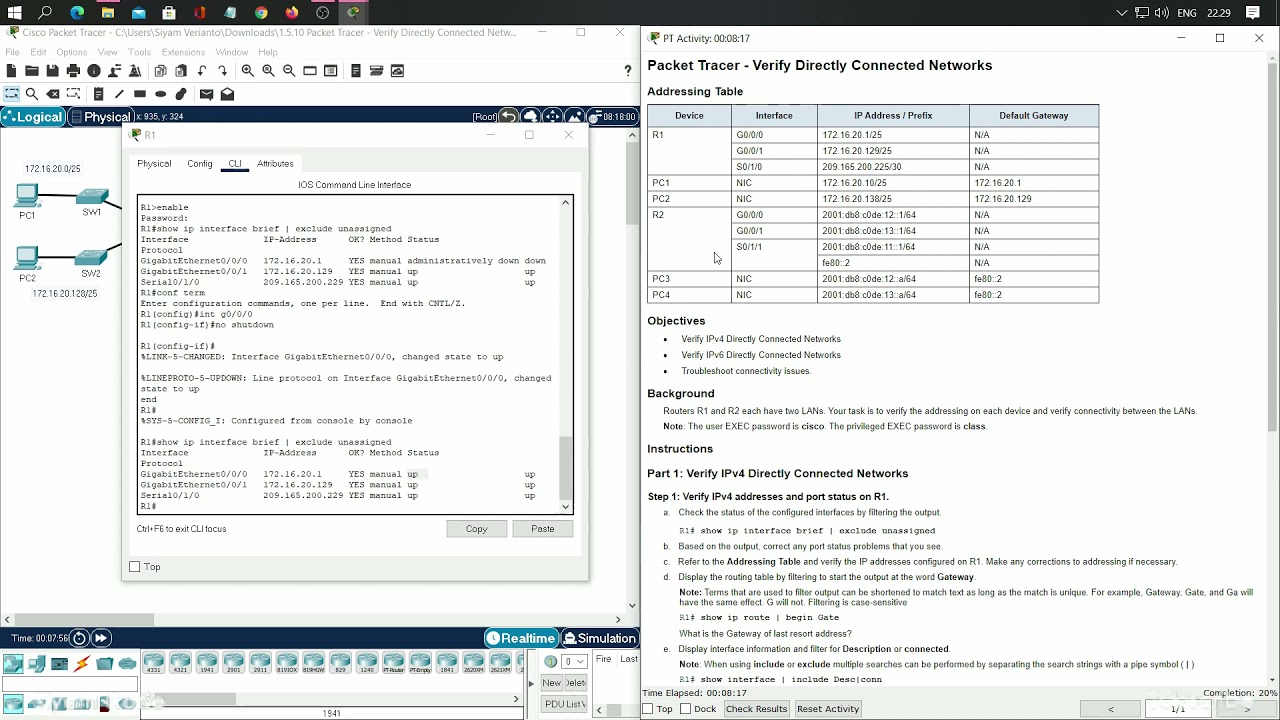The height and width of the screenshot is (720, 1280).
Task: Click the Redo arrow icon in toolbar
Action: 222,71
